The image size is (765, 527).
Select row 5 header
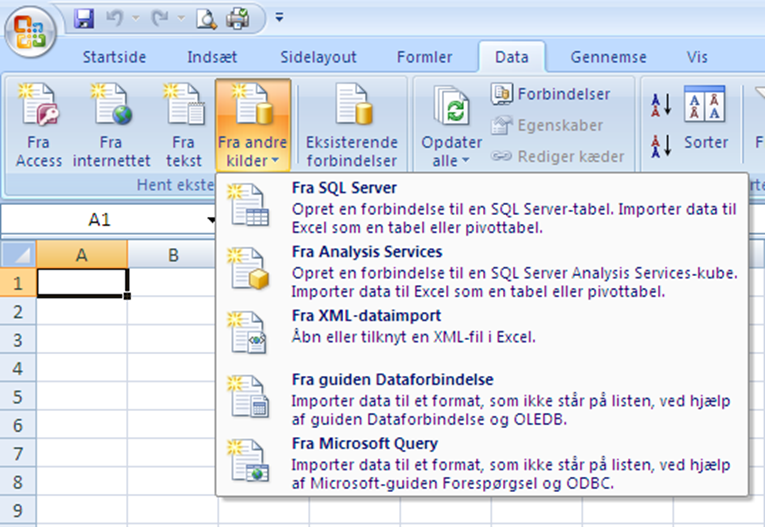coord(18,397)
